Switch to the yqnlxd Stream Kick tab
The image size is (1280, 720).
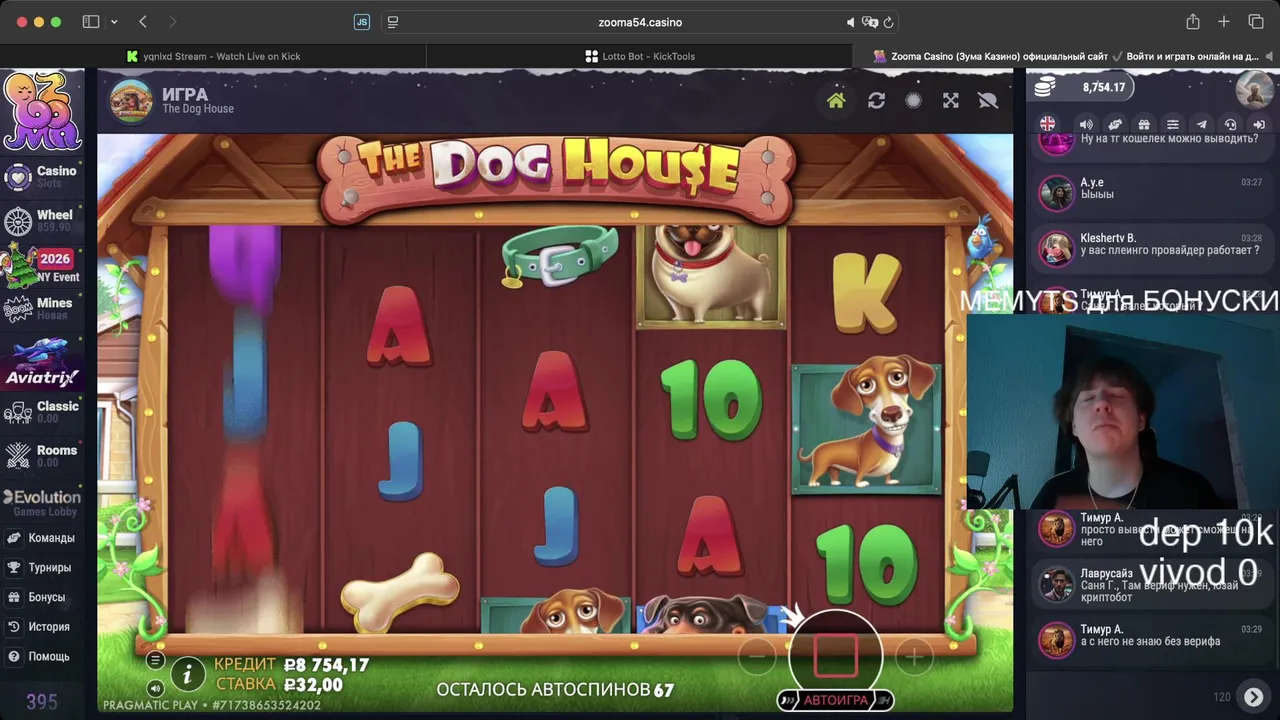[x=213, y=56]
